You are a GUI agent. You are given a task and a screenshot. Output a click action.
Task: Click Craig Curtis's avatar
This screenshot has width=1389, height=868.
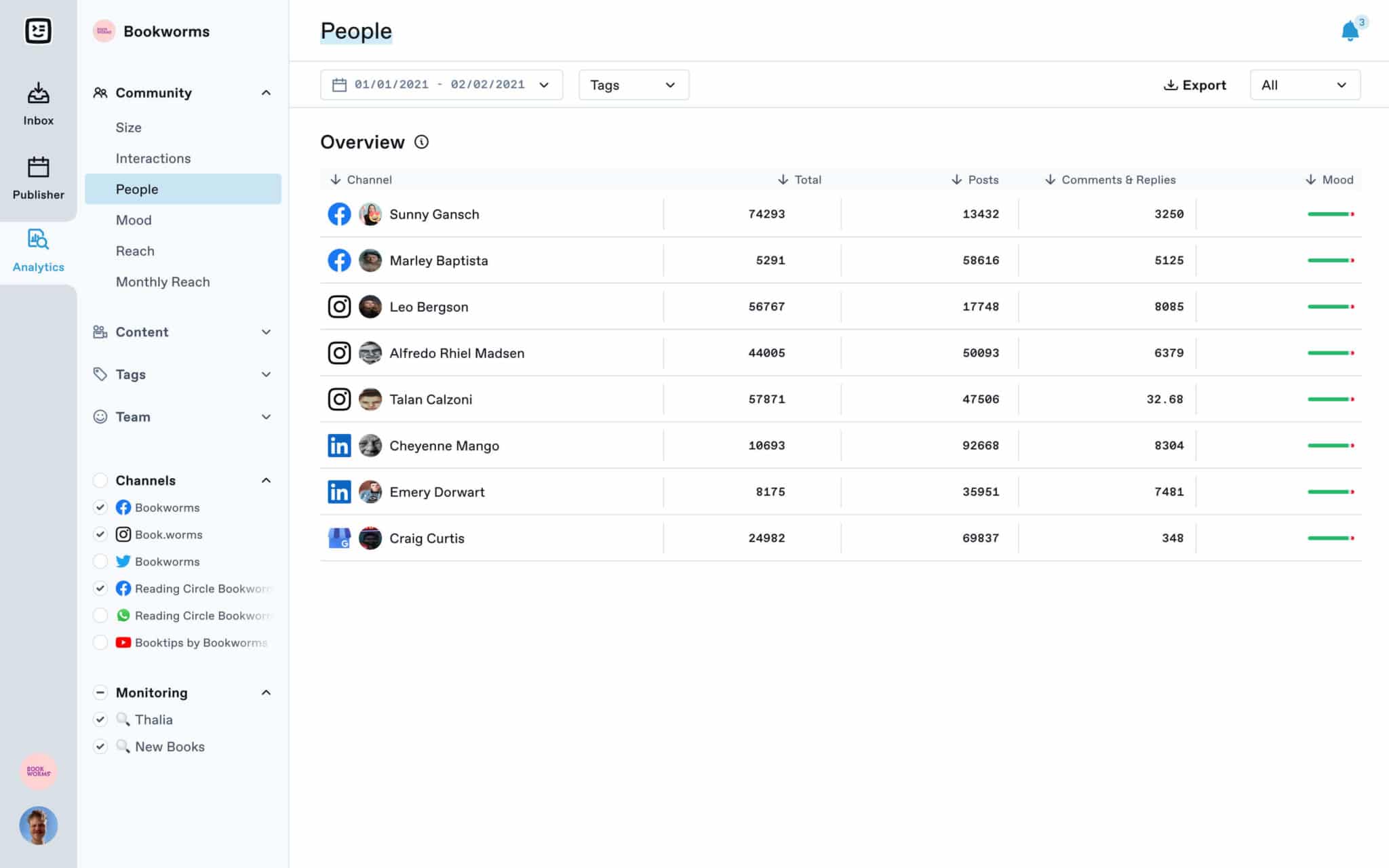370,538
